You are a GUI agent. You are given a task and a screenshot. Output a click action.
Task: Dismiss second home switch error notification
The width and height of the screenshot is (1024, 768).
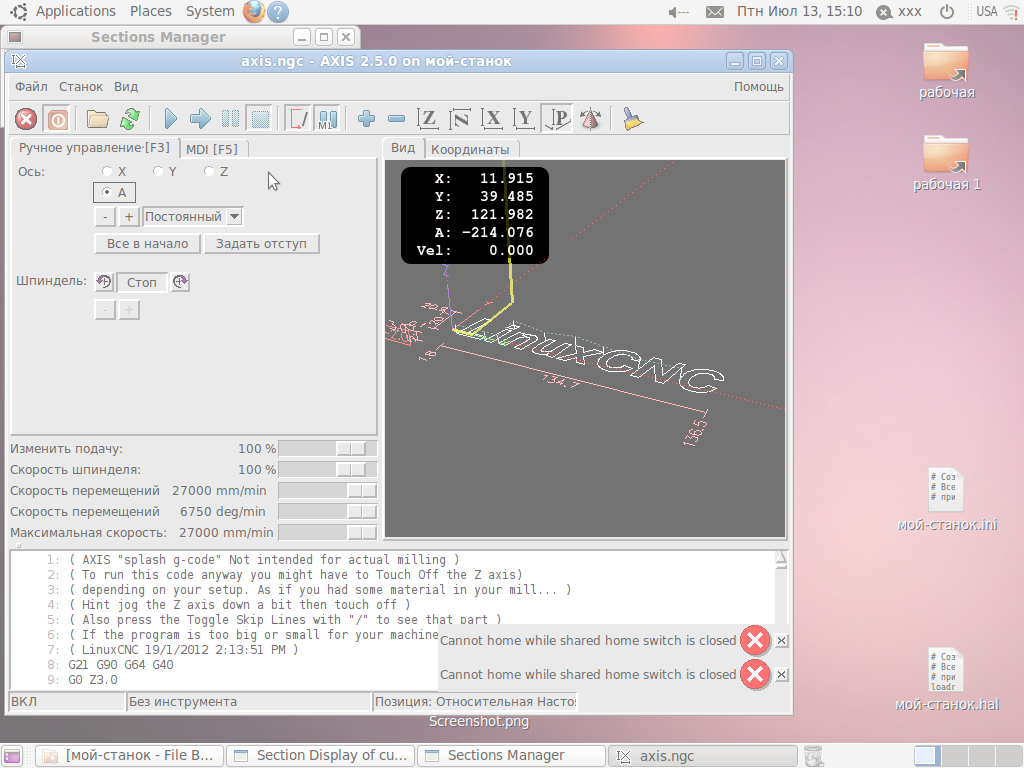tap(782, 675)
